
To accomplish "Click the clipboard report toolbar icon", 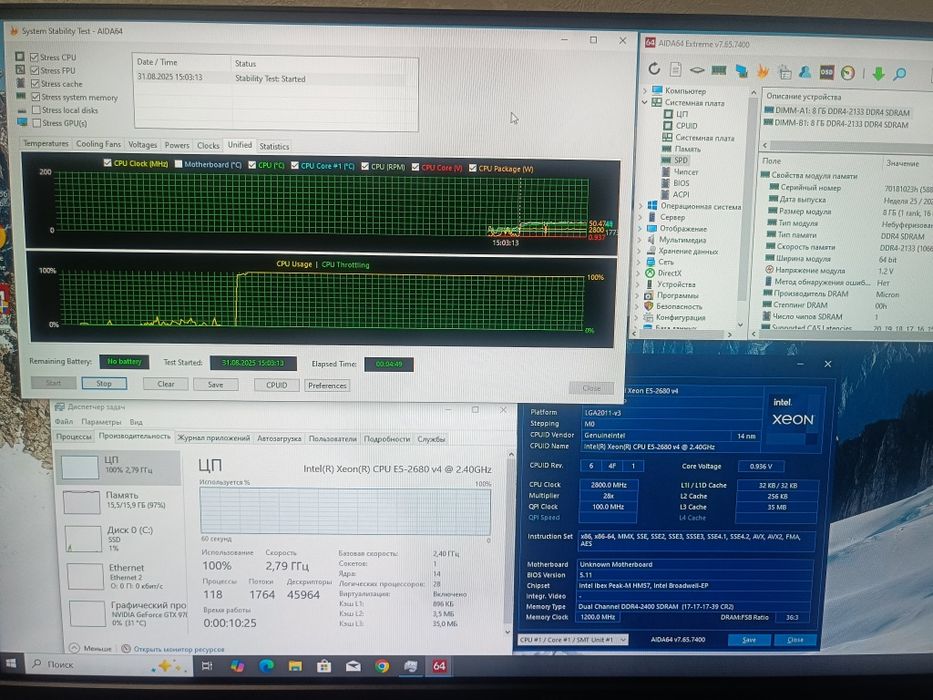I will coord(785,72).
